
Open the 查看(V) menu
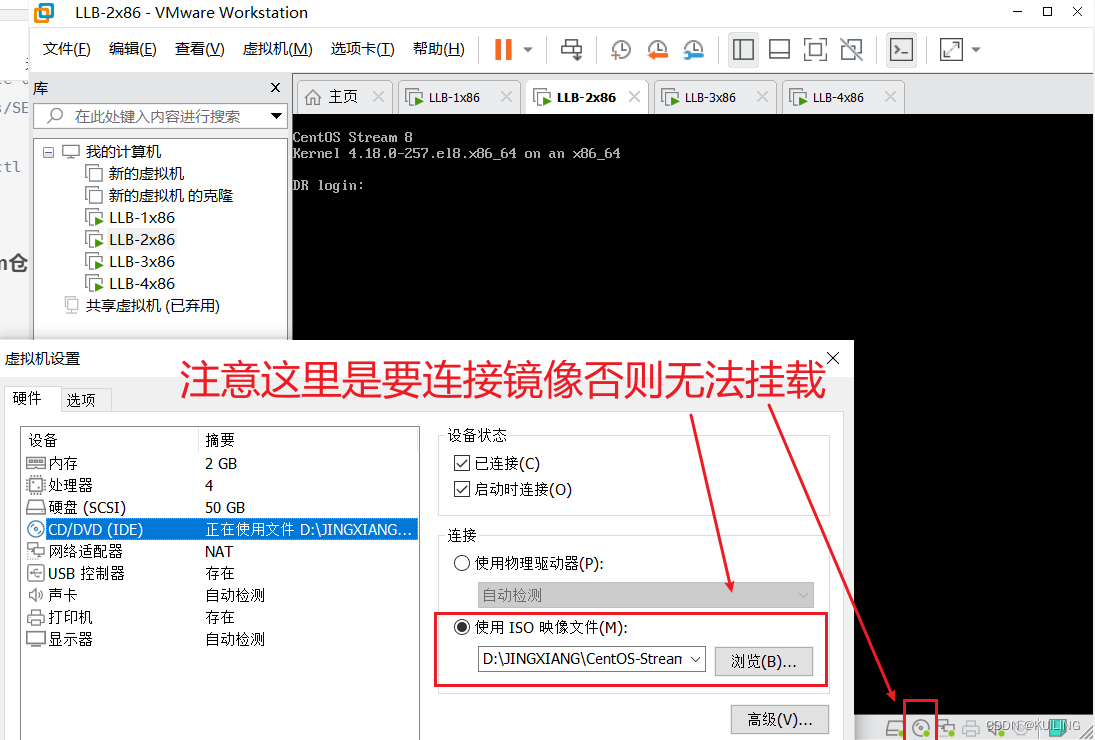[200, 49]
